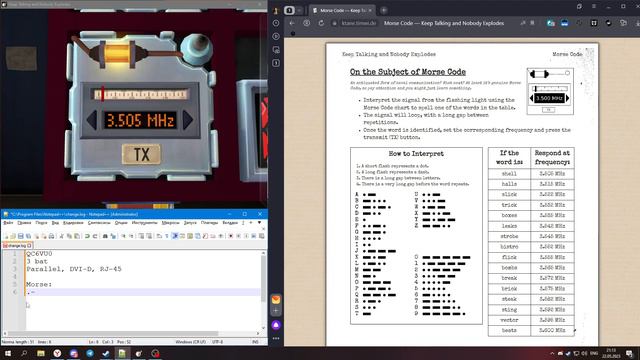Open Find with the binoculars icon
The height and width of the screenshot is (360, 640).
tap(105, 236)
